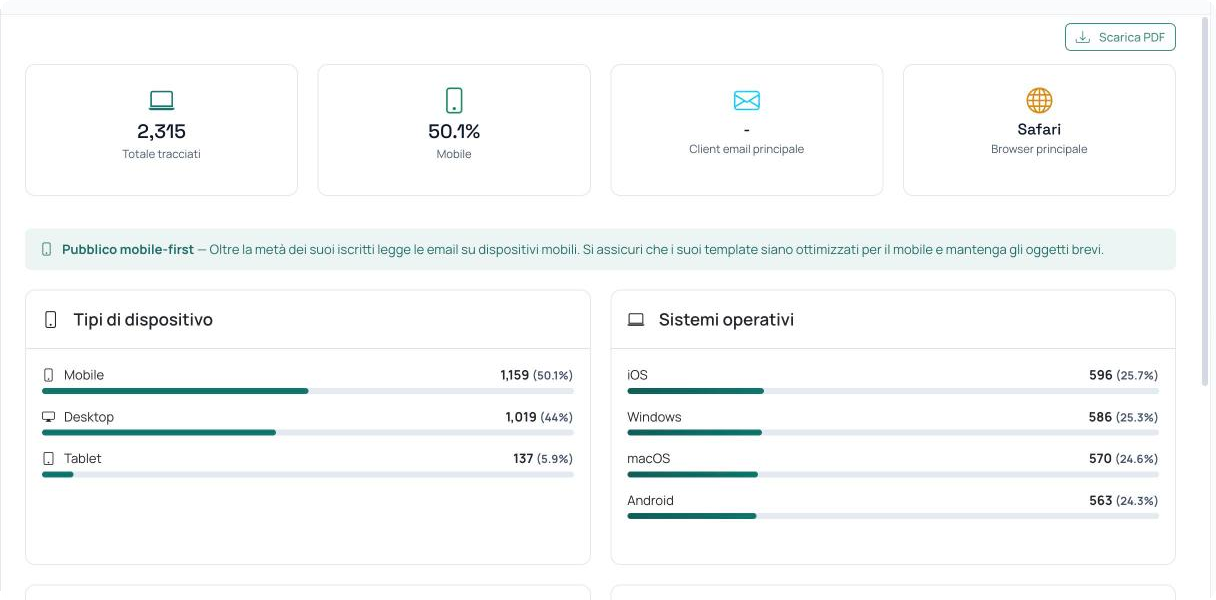This screenshot has width=1216, height=600.
Task: Click the iOS label
Action: coord(637,375)
